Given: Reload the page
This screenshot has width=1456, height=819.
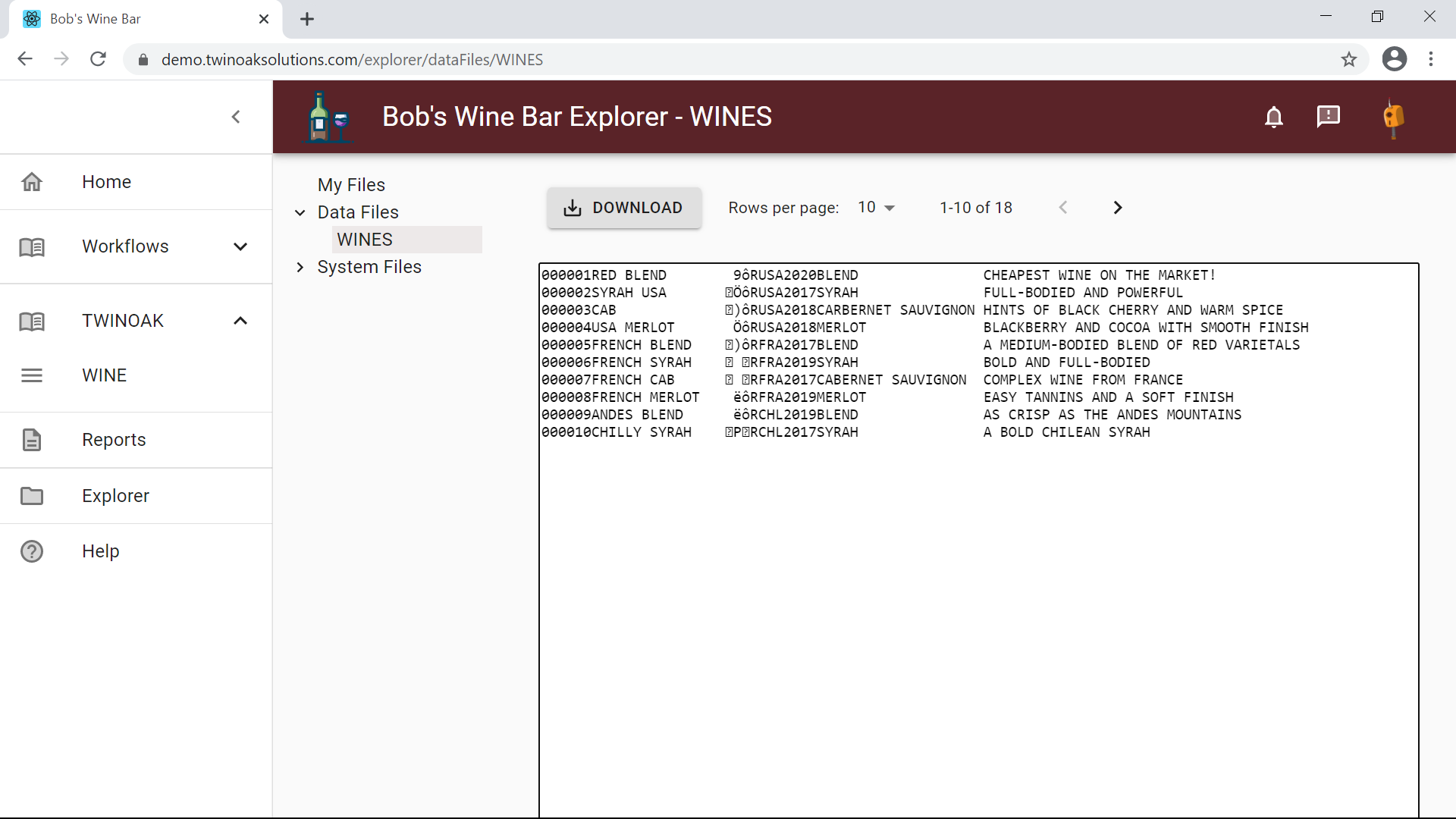Looking at the screenshot, I should pos(98,59).
